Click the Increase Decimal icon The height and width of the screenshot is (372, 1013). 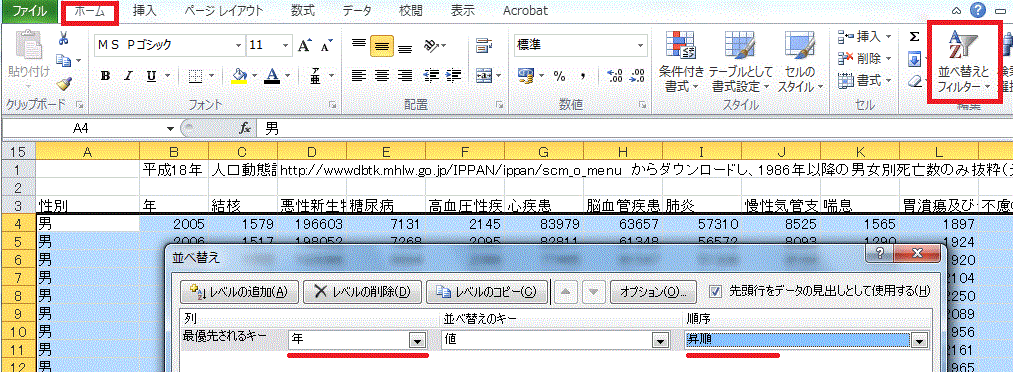point(614,76)
